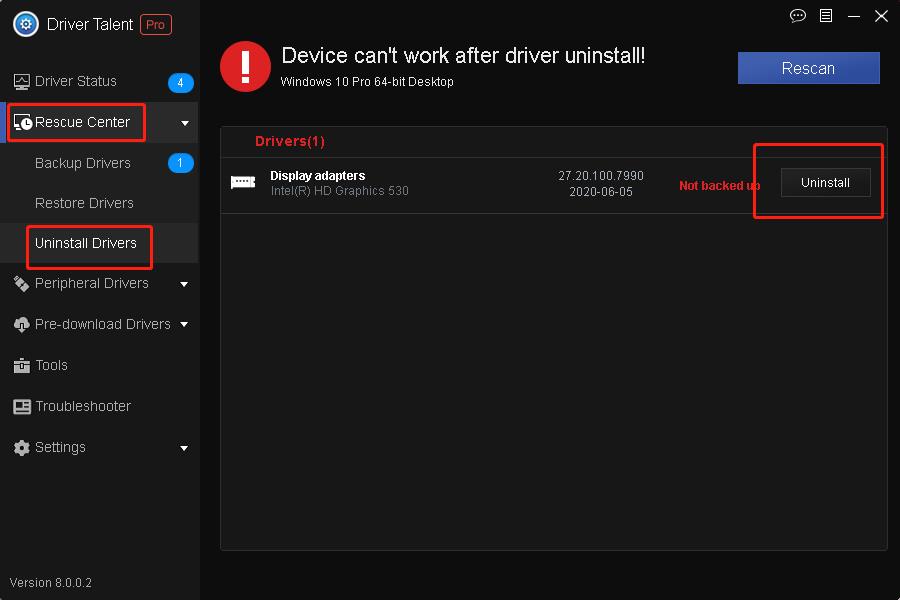Open Pre-download Drivers section

click(103, 324)
